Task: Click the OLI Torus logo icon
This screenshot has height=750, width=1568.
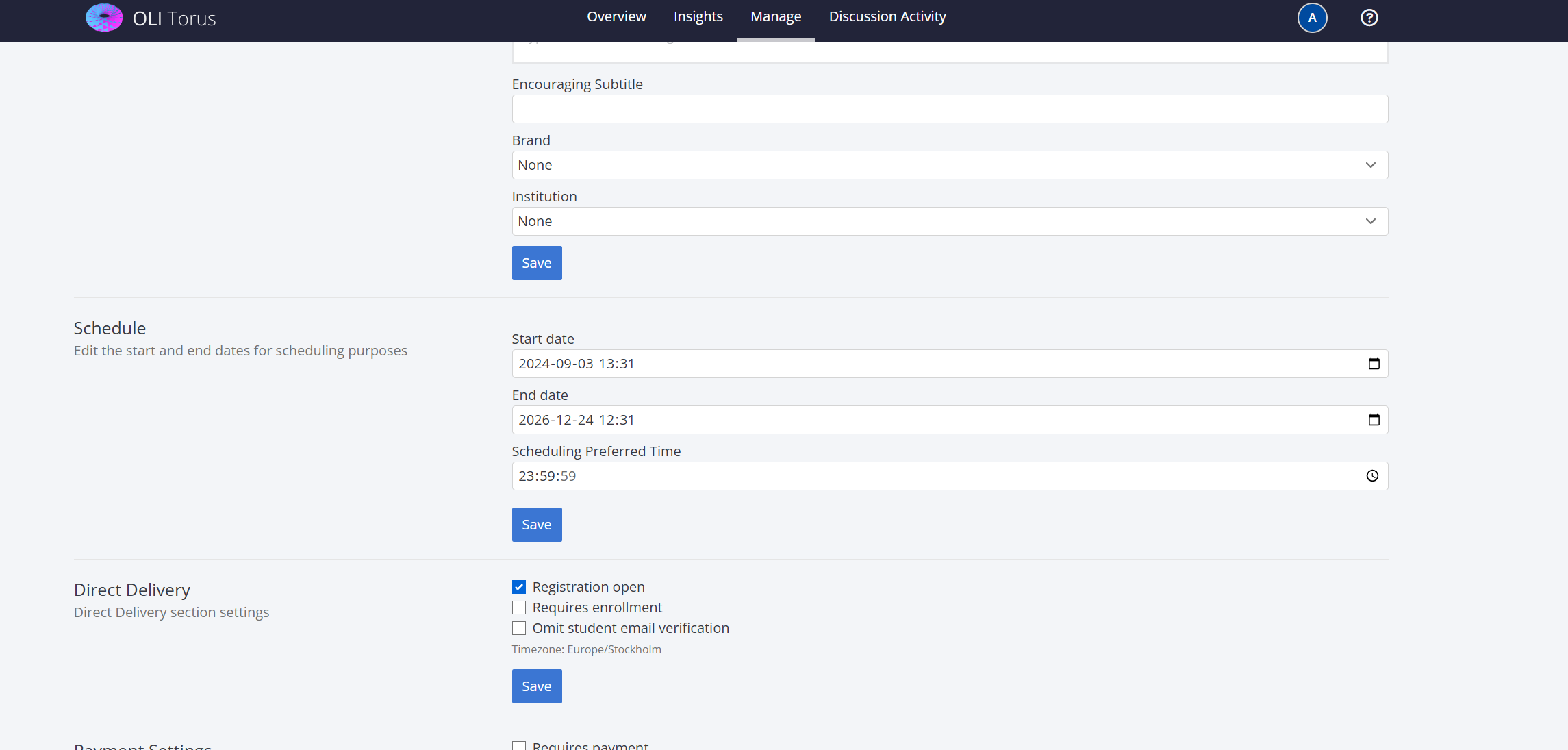Action: pos(104,18)
